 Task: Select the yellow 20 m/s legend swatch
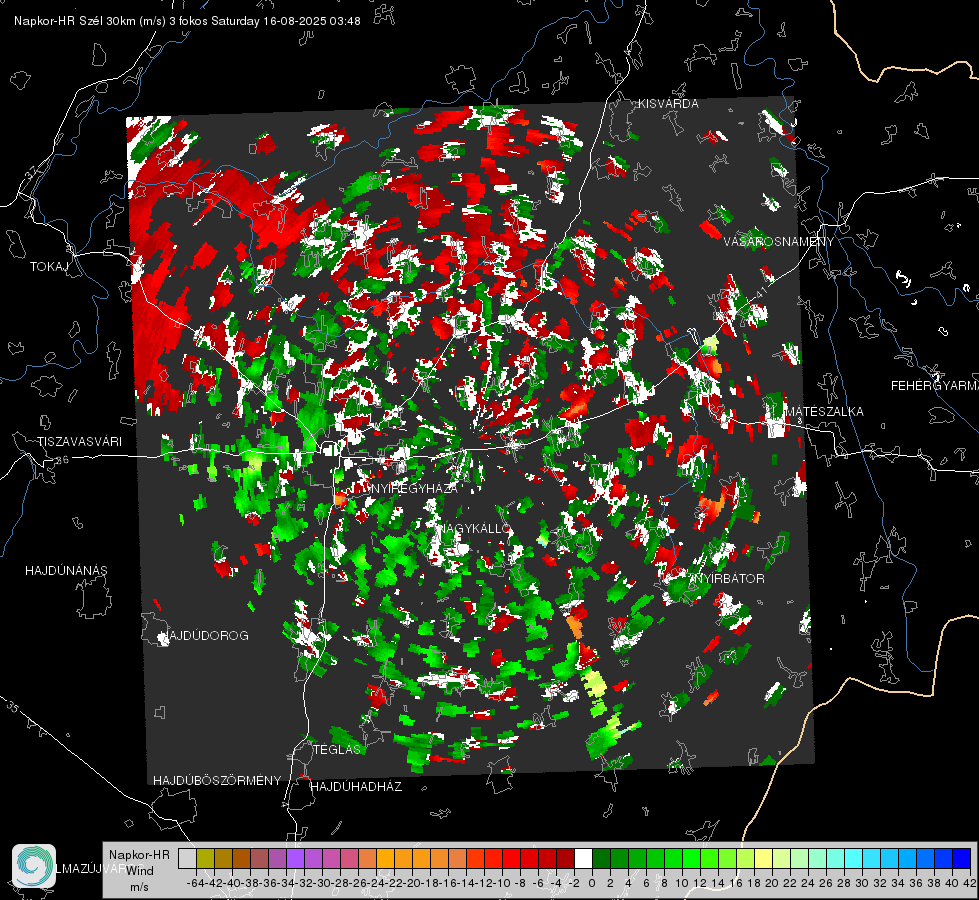764,858
